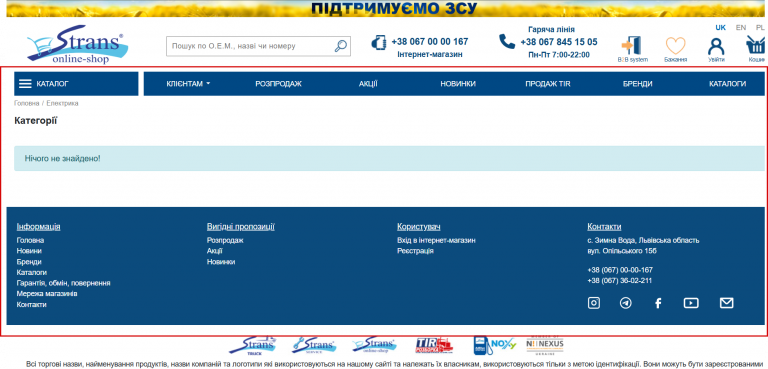Viewport: 768px width, 369px height.
Task: Click the TIR logo
Action: (x=434, y=345)
